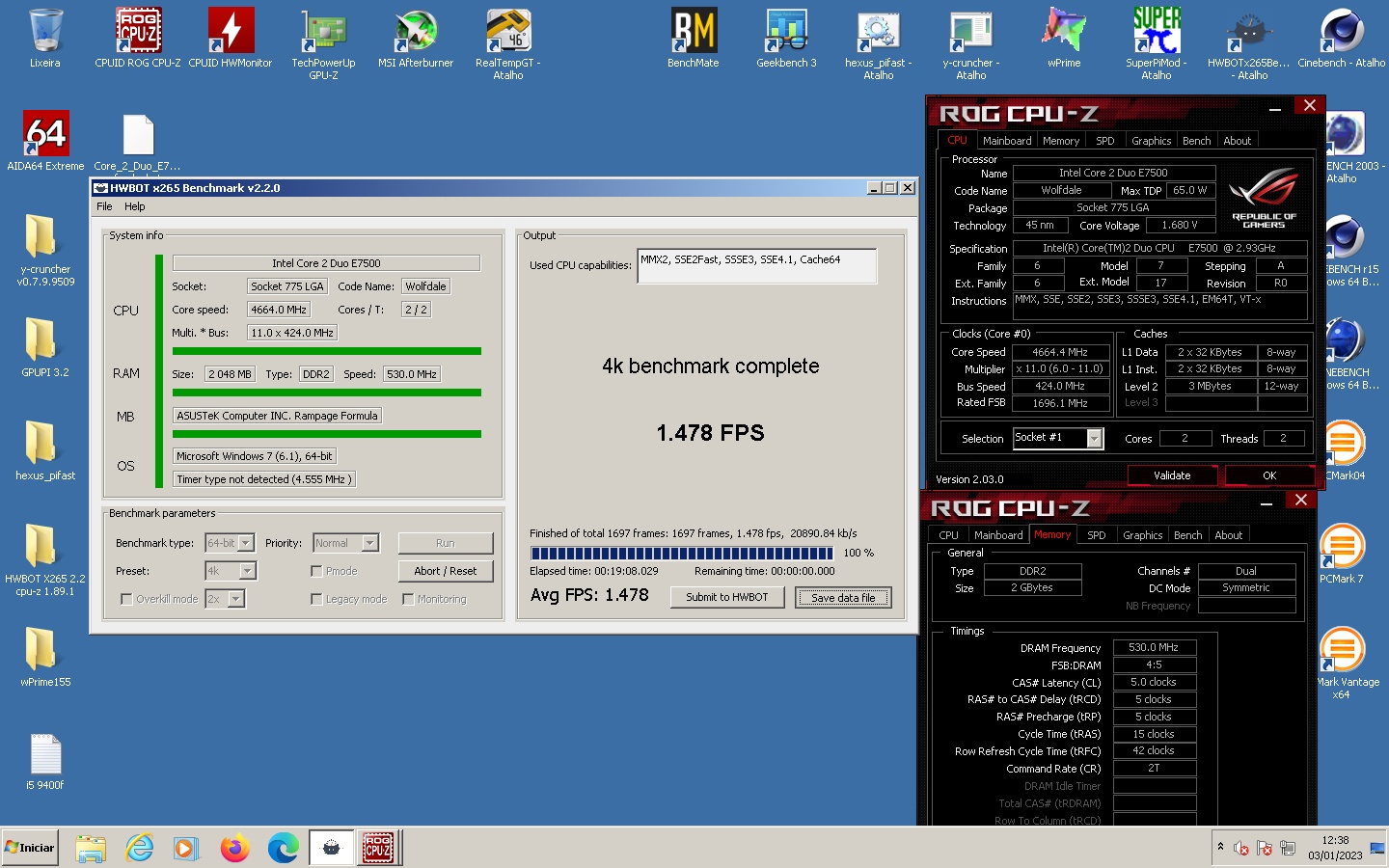This screenshot has width=1389, height=868.
Task: Open CPUID HWMonitor desktop shortcut
Action: [x=231, y=39]
